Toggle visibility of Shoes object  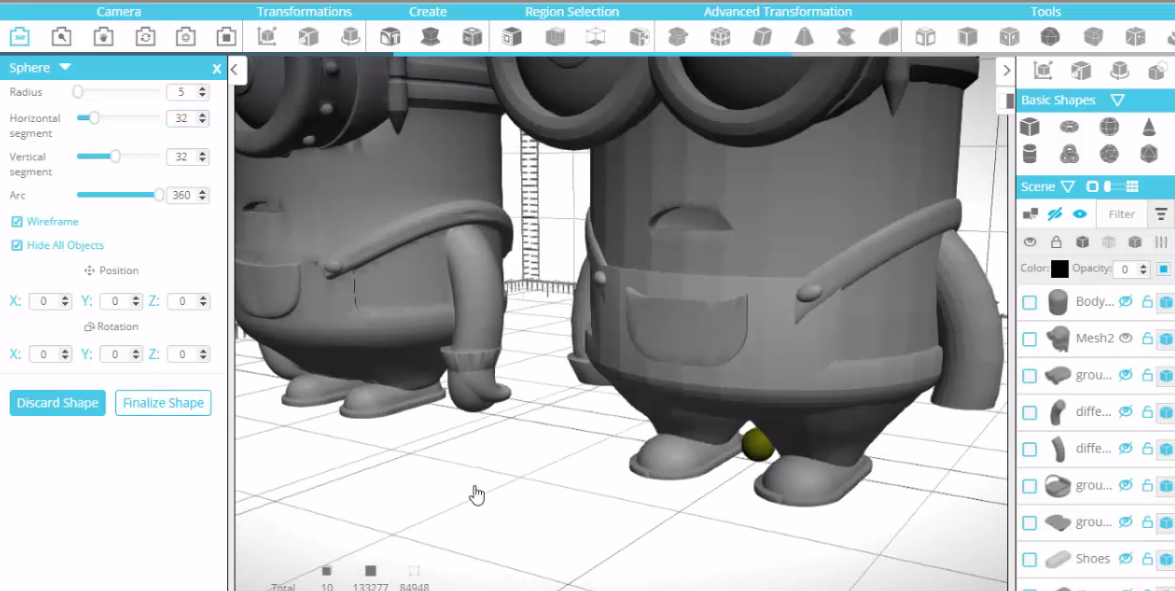point(1125,558)
